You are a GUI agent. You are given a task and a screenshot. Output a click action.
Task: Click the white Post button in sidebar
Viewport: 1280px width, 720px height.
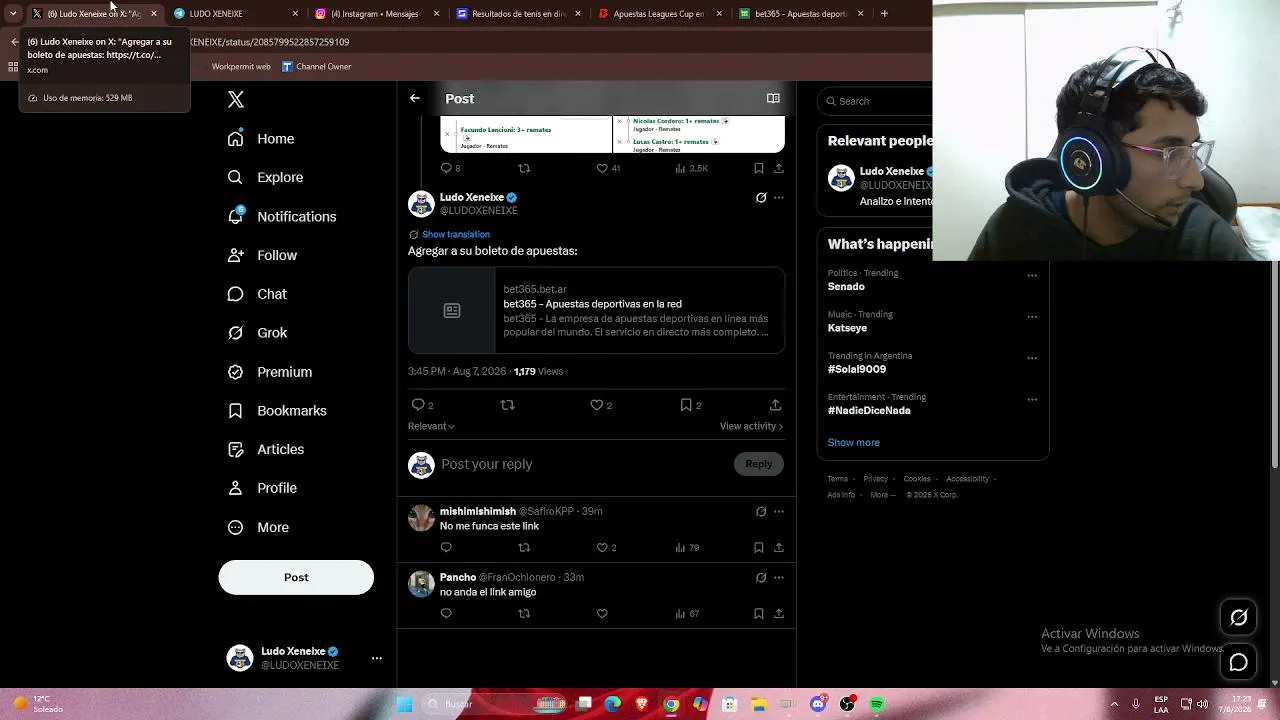click(x=296, y=577)
